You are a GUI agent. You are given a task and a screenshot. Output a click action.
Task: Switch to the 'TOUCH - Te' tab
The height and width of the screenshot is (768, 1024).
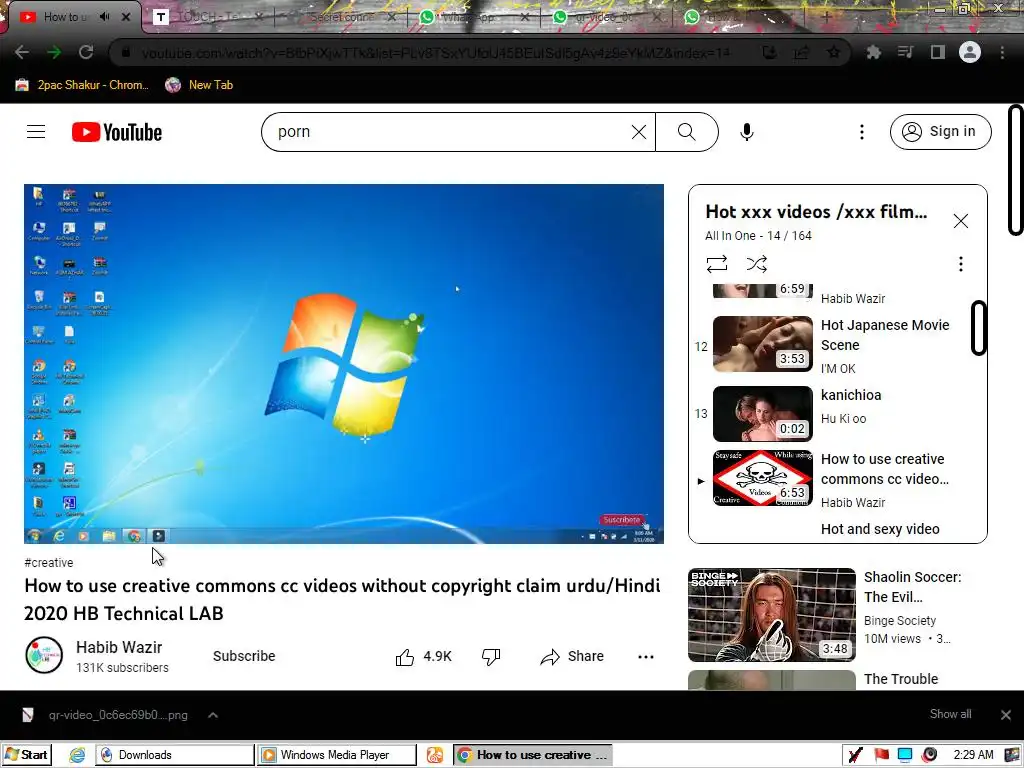[x=208, y=17]
